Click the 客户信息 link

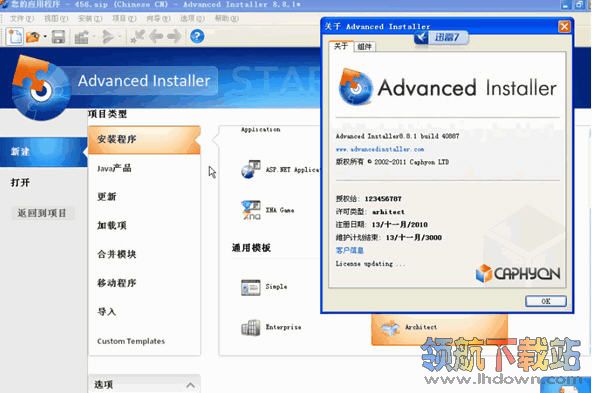click(350, 250)
